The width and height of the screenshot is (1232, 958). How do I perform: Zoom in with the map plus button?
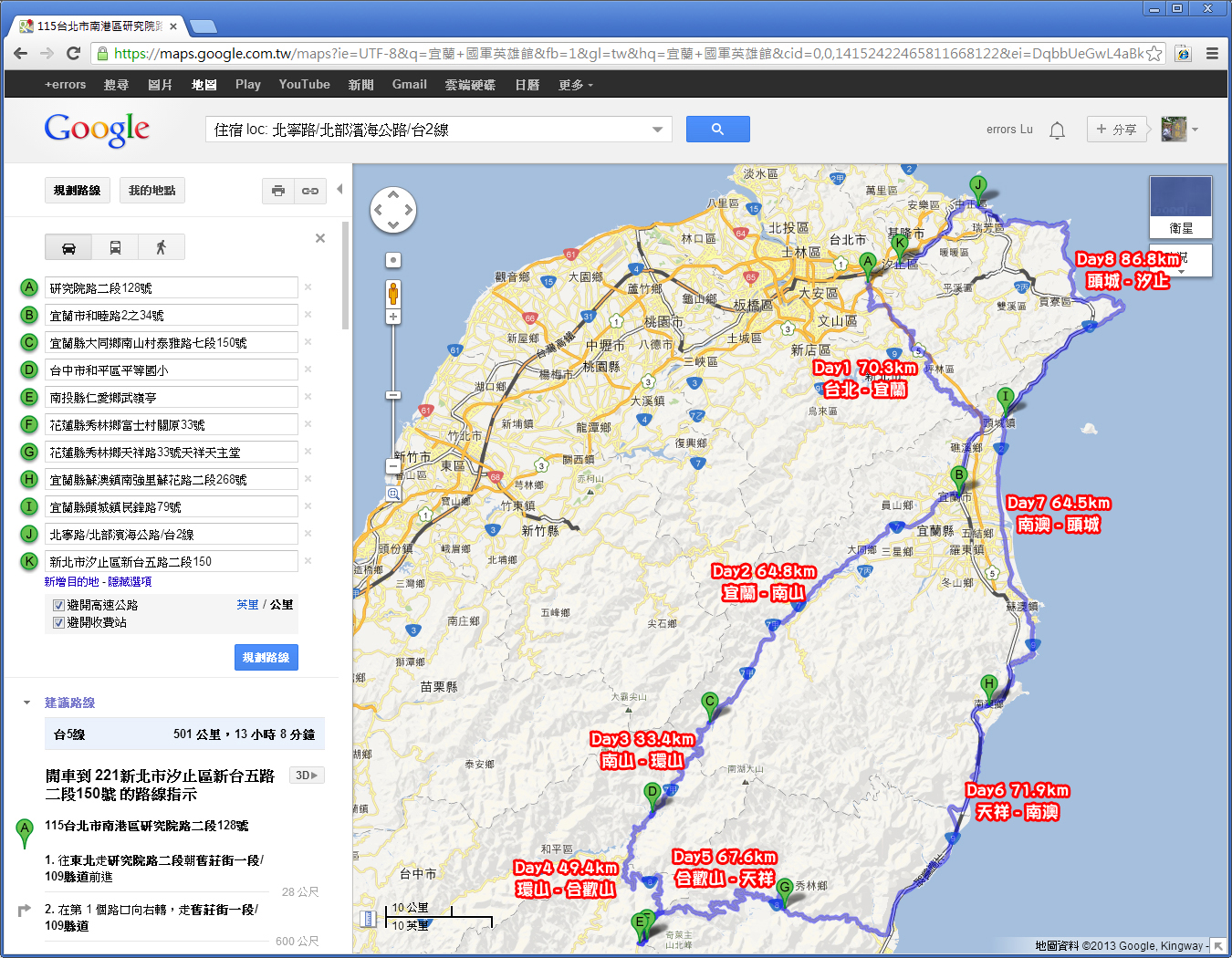393,318
